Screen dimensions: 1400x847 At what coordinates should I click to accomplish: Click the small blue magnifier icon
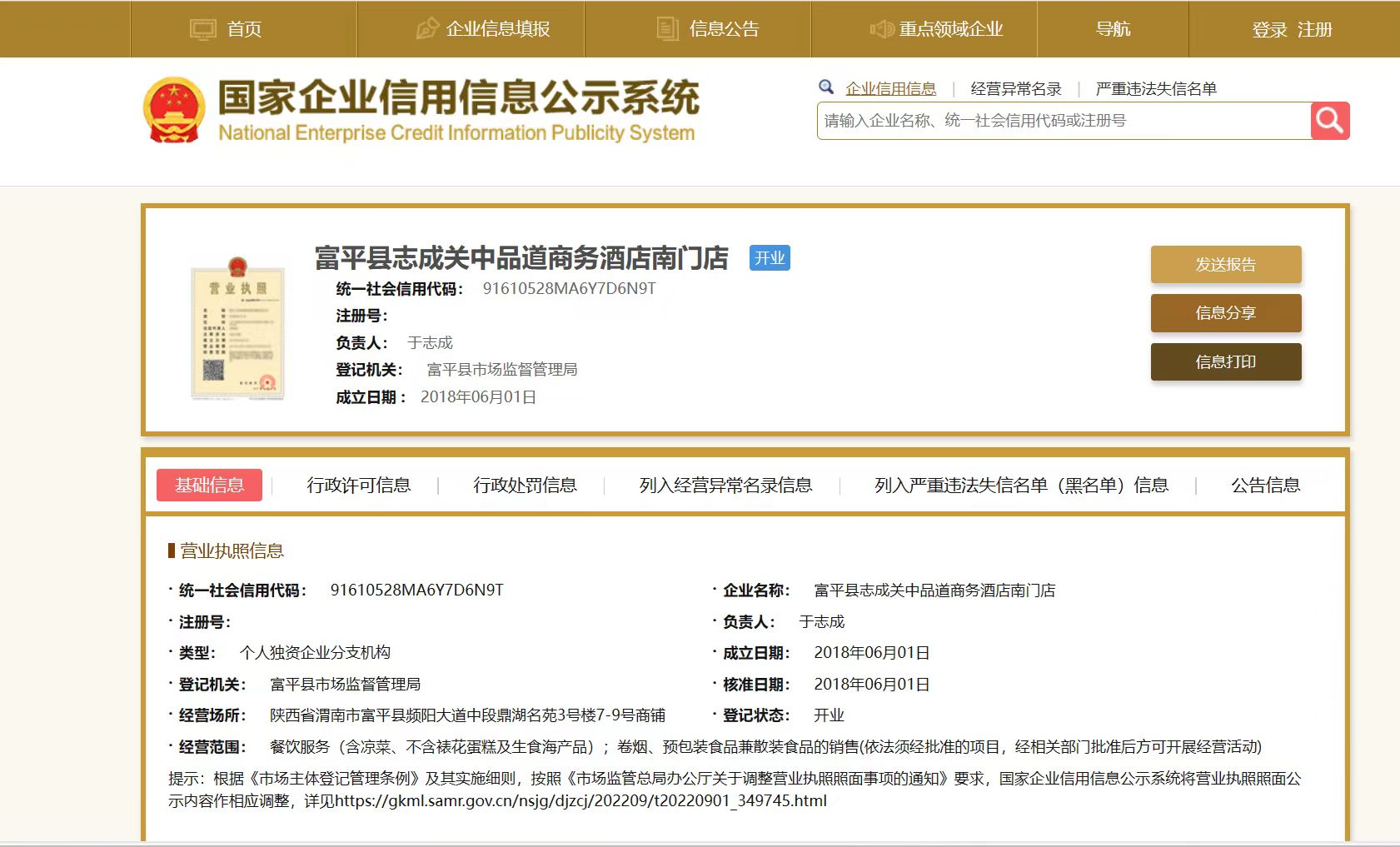coord(826,87)
